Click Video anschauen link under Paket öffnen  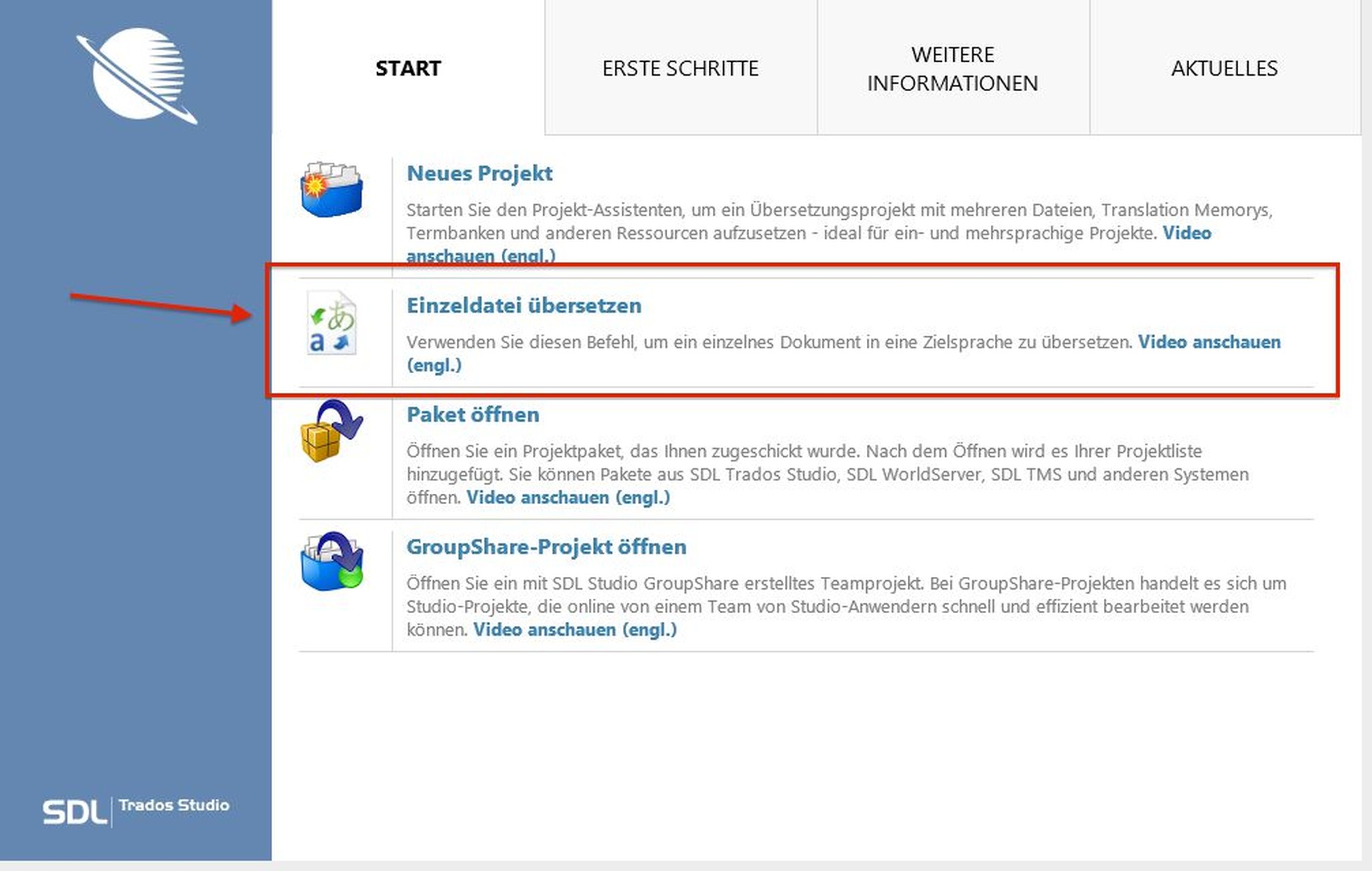567,498
